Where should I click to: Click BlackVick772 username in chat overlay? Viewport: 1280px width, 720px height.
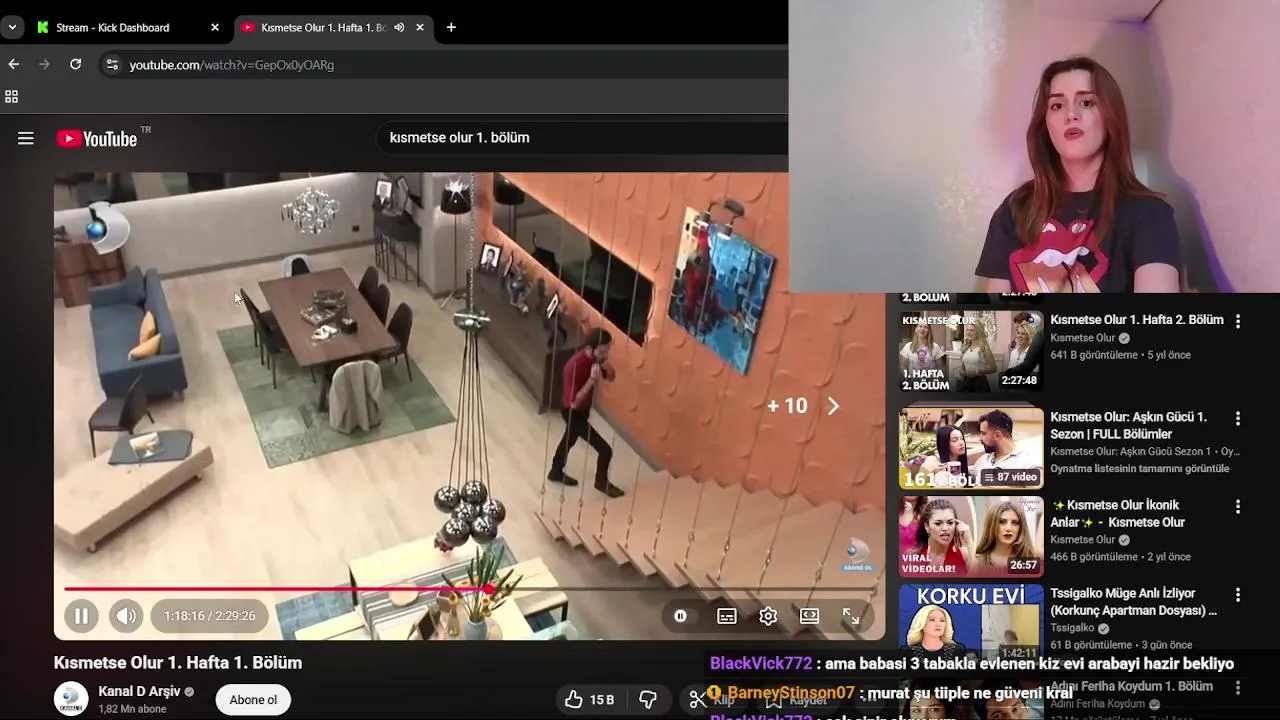[761, 663]
